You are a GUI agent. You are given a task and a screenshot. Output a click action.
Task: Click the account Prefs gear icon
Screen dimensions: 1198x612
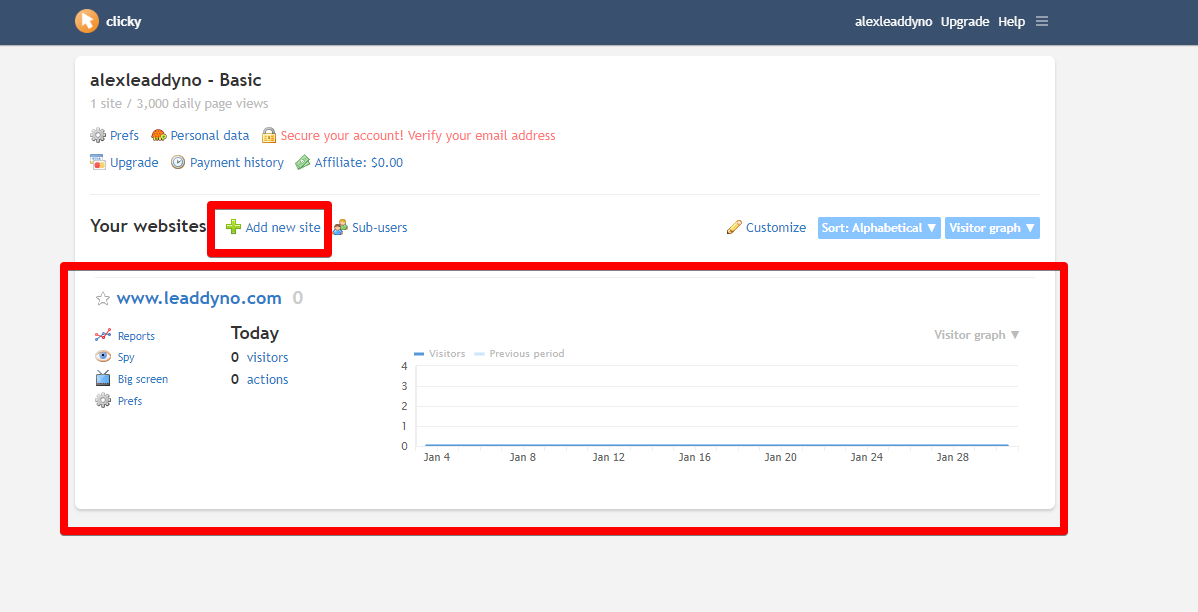click(98, 135)
